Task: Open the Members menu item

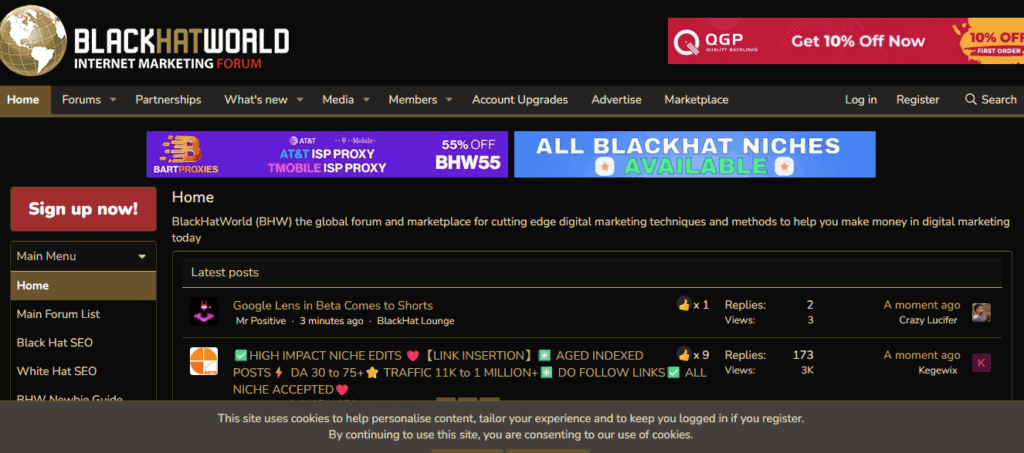Action: pos(413,100)
